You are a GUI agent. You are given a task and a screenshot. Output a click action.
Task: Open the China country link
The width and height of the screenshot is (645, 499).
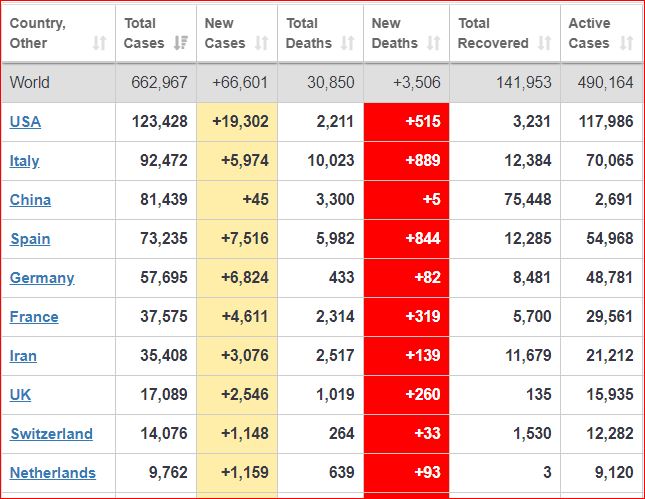coord(30,200)
